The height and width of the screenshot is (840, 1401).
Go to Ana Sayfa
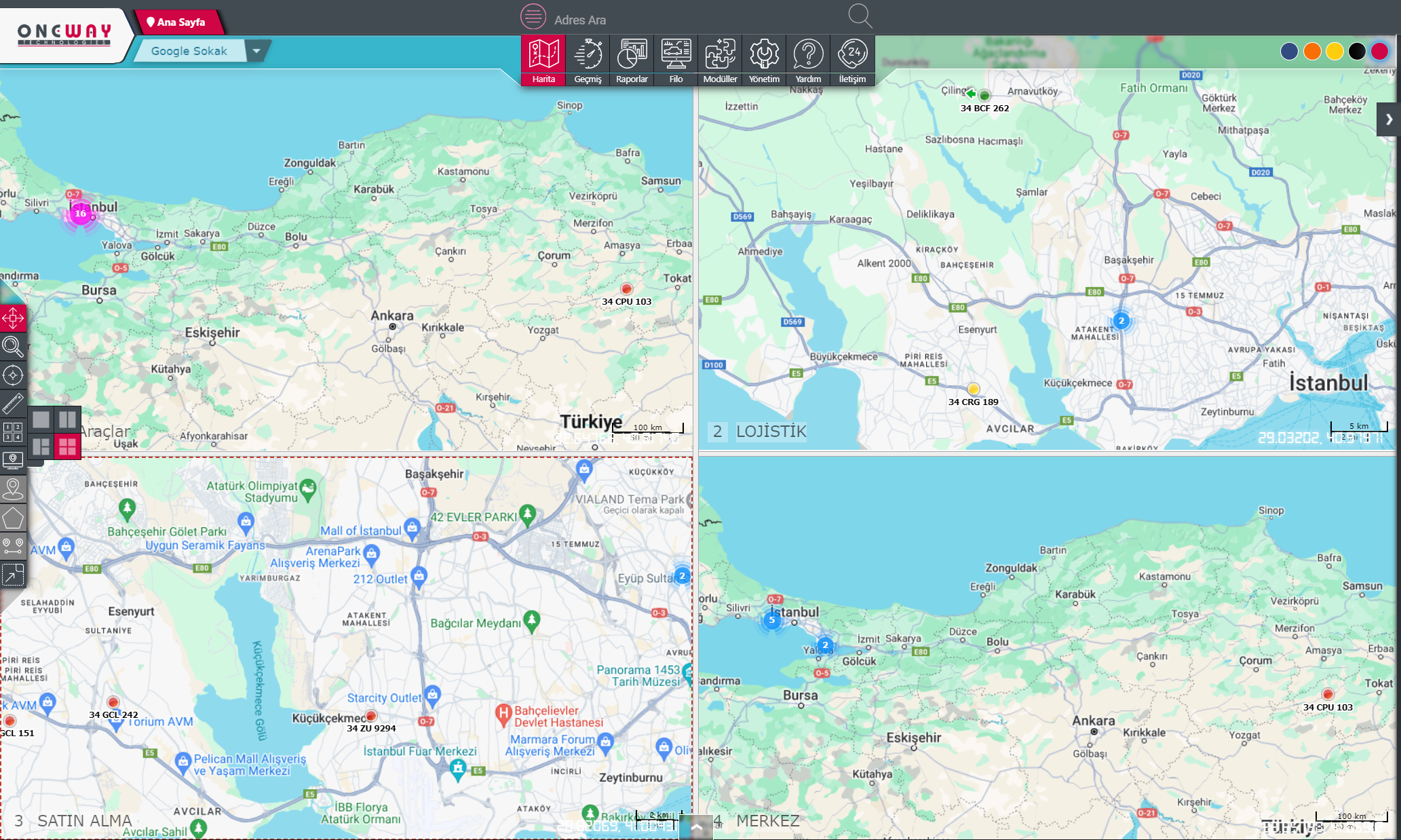pos(178,22)
